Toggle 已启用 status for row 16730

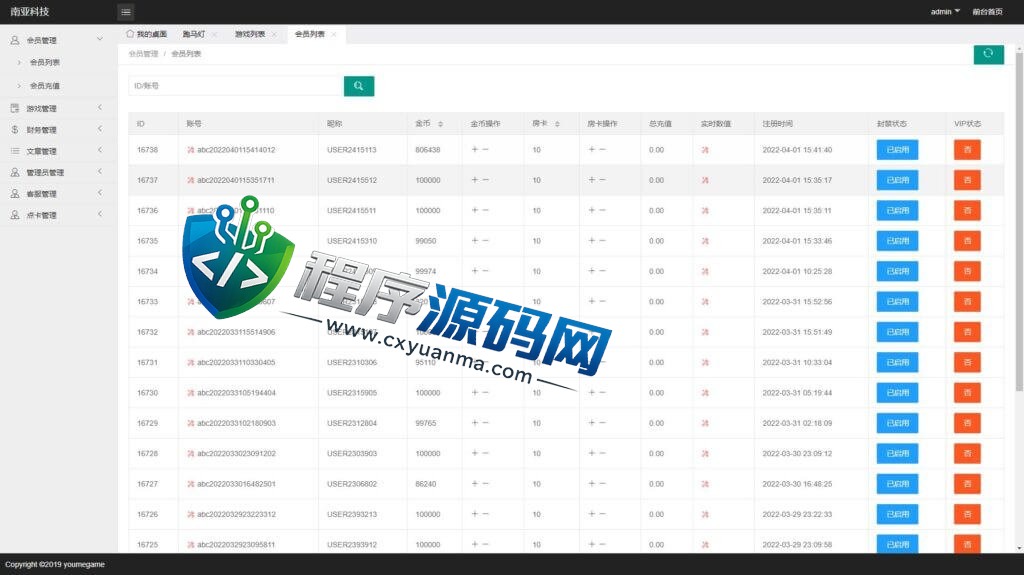[x=897, y=393]
